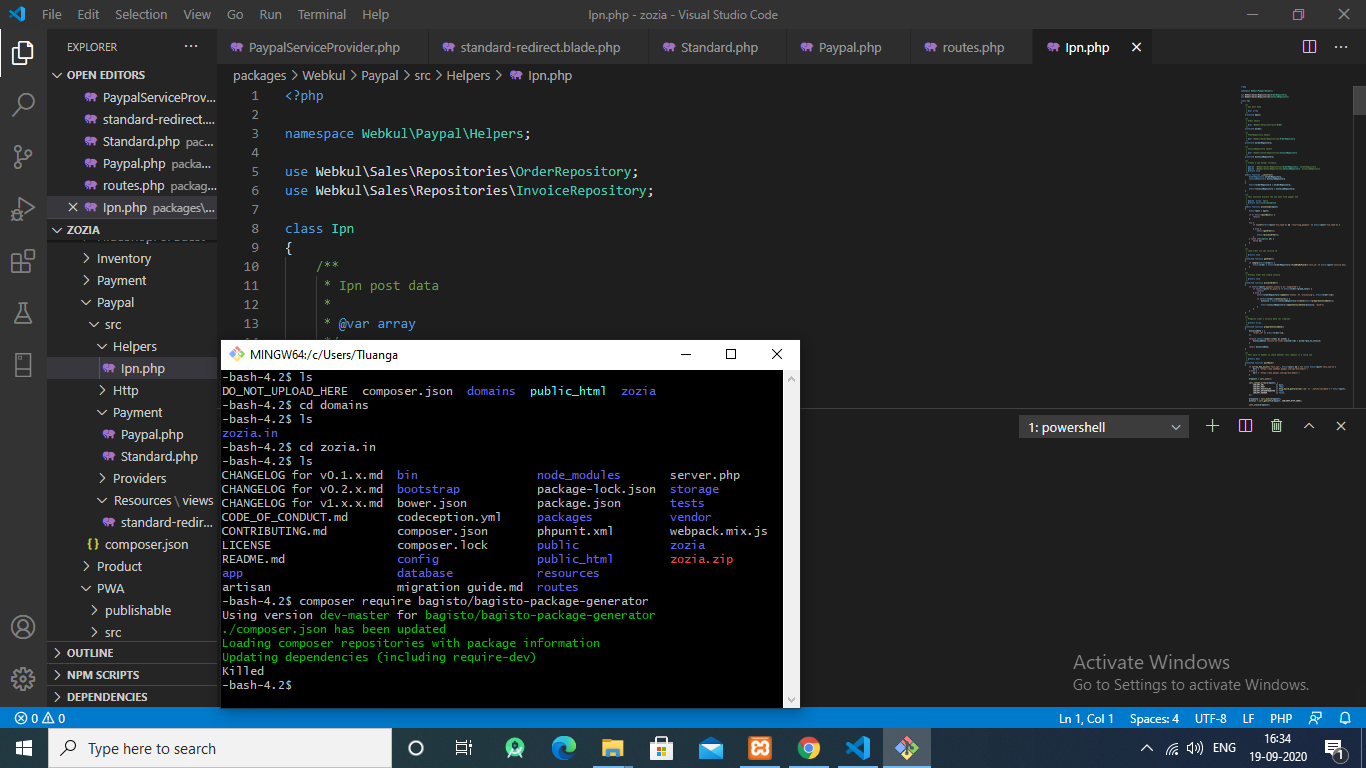The height and width of the screenshot is (768, 1366).
Task: Click 'Ln 1, Col 1' in status bar
Action: [x=1086, y=718]
